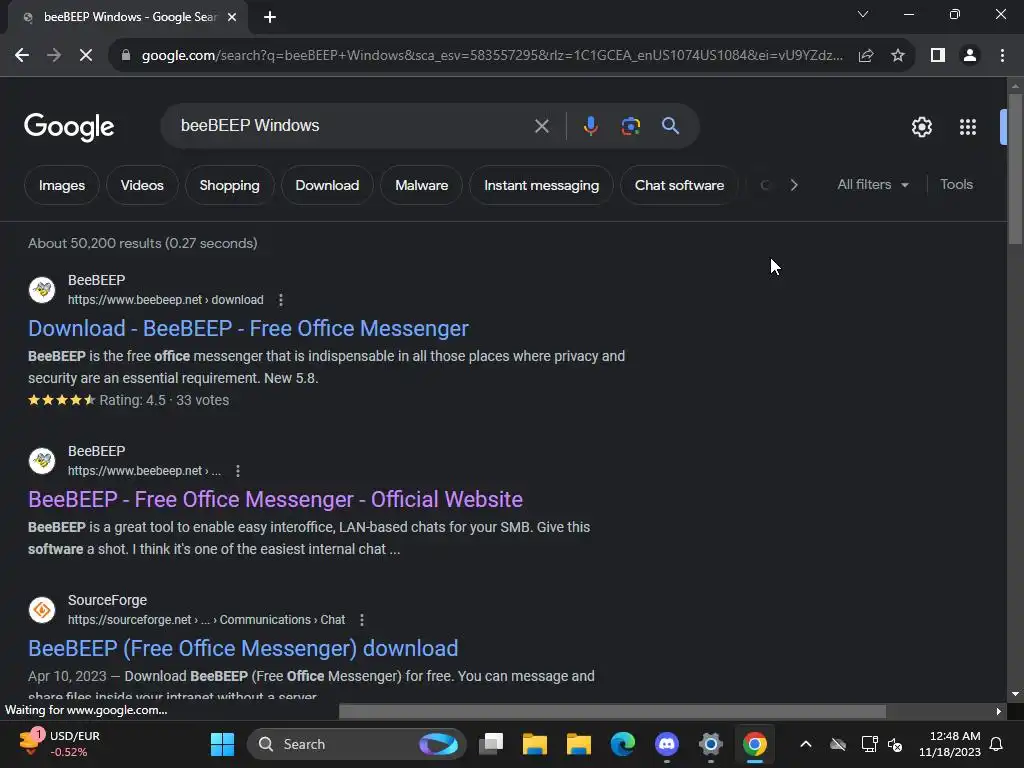Bookmark this page with the star icon
The height and width of the screenshot is (768, 1024).
click(898, 56)
